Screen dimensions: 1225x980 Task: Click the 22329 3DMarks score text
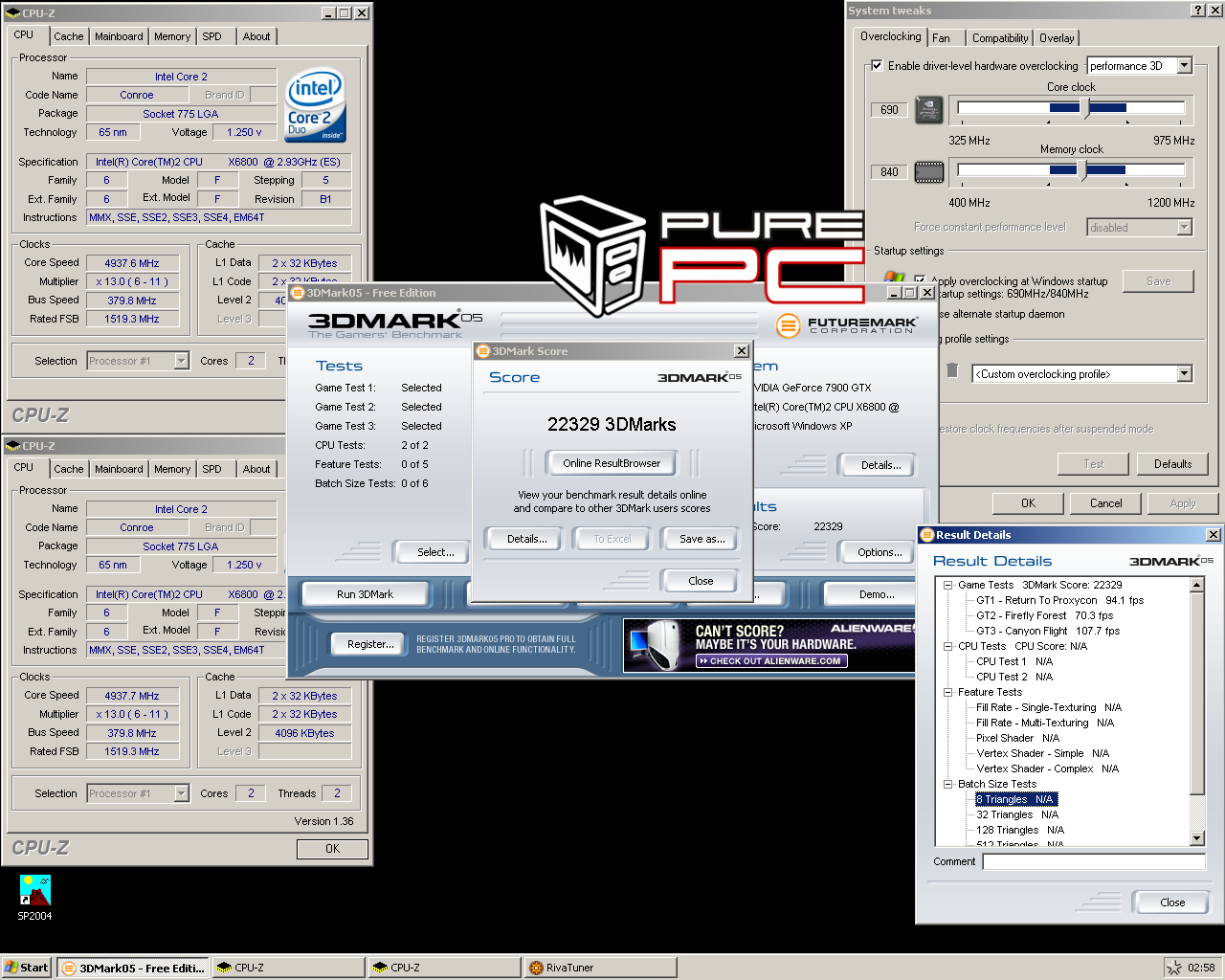tap(612, 424)
